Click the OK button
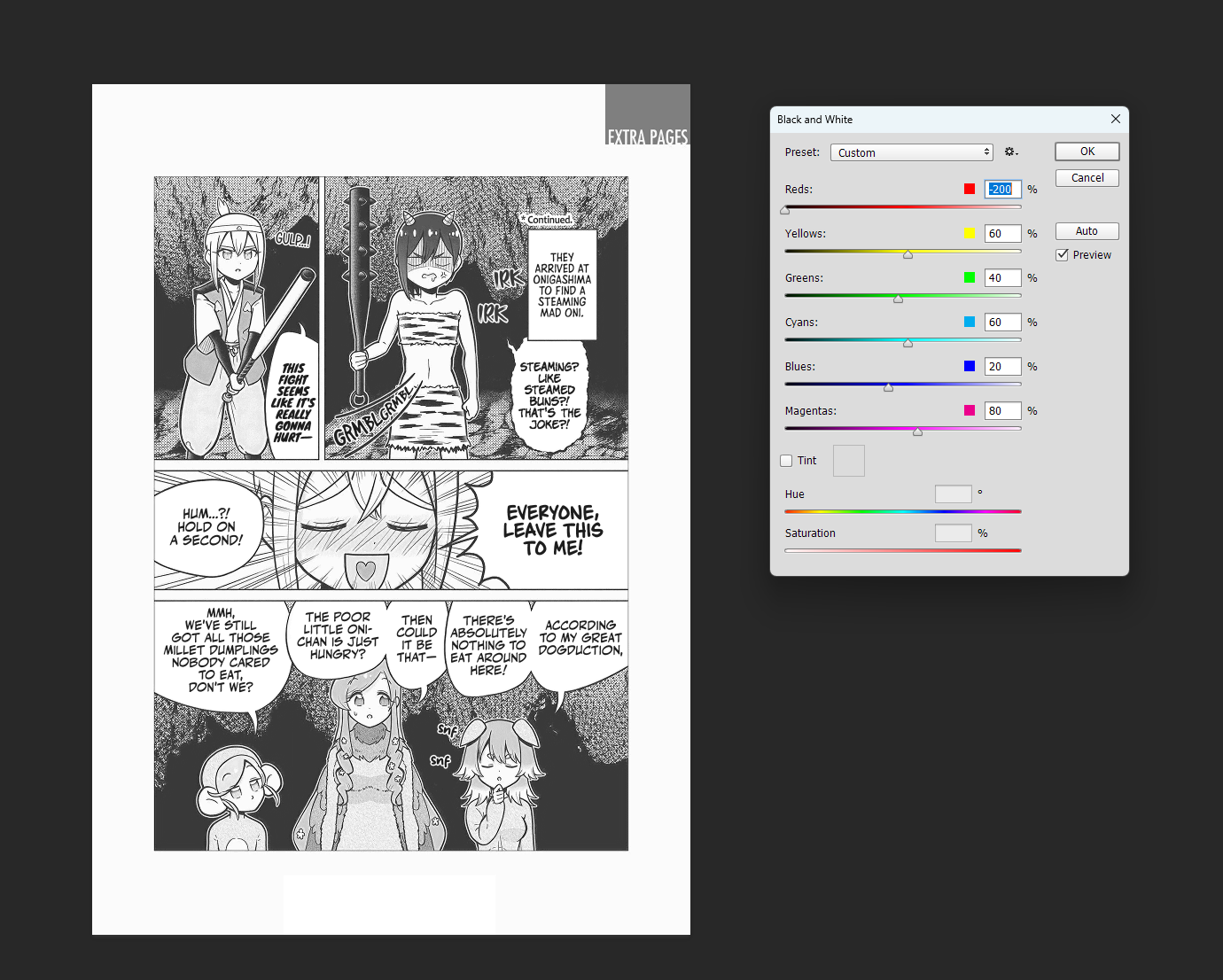This screenshot has width=1223, height=980. [1087, 152]
